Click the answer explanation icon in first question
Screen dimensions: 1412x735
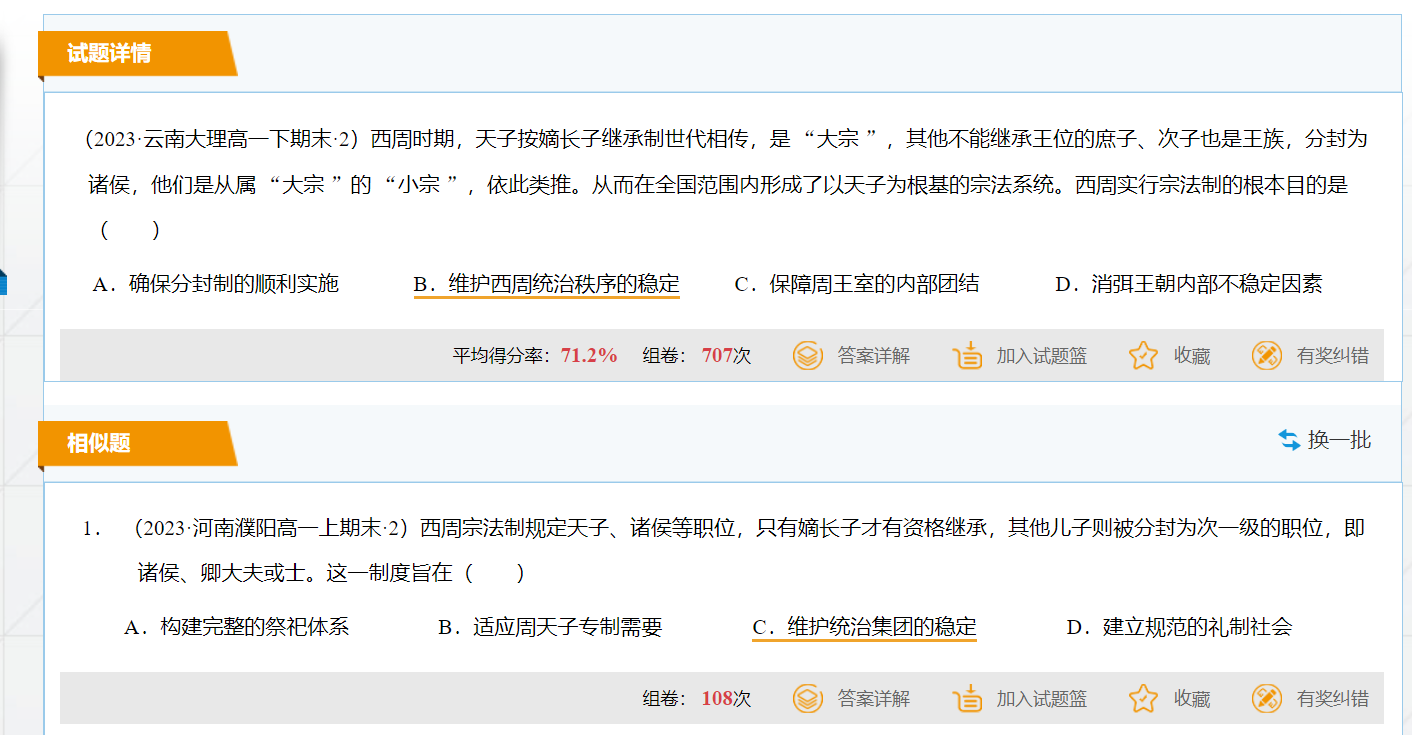[808, 355]
